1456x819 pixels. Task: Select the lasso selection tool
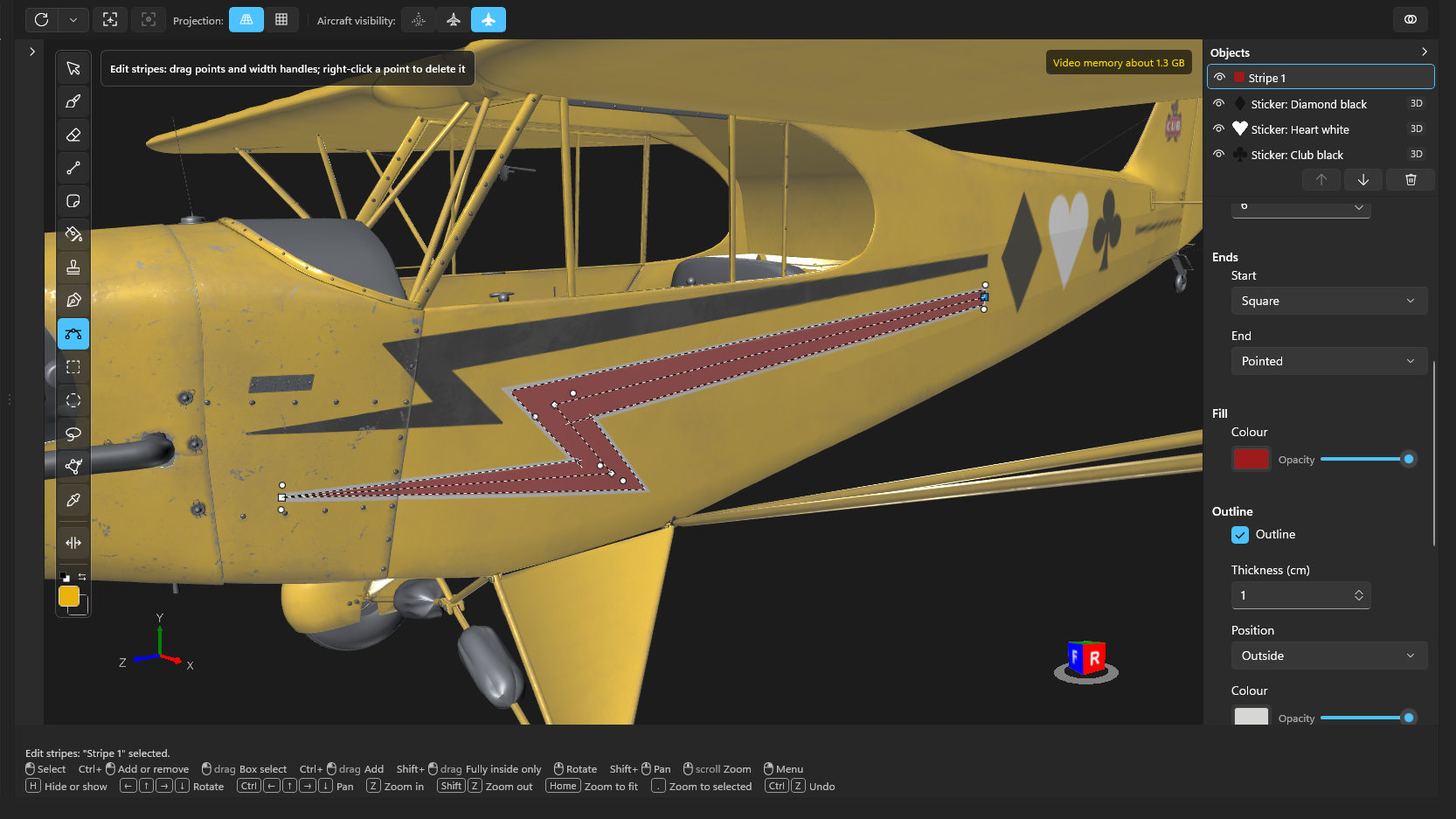(x=73, y=434)
